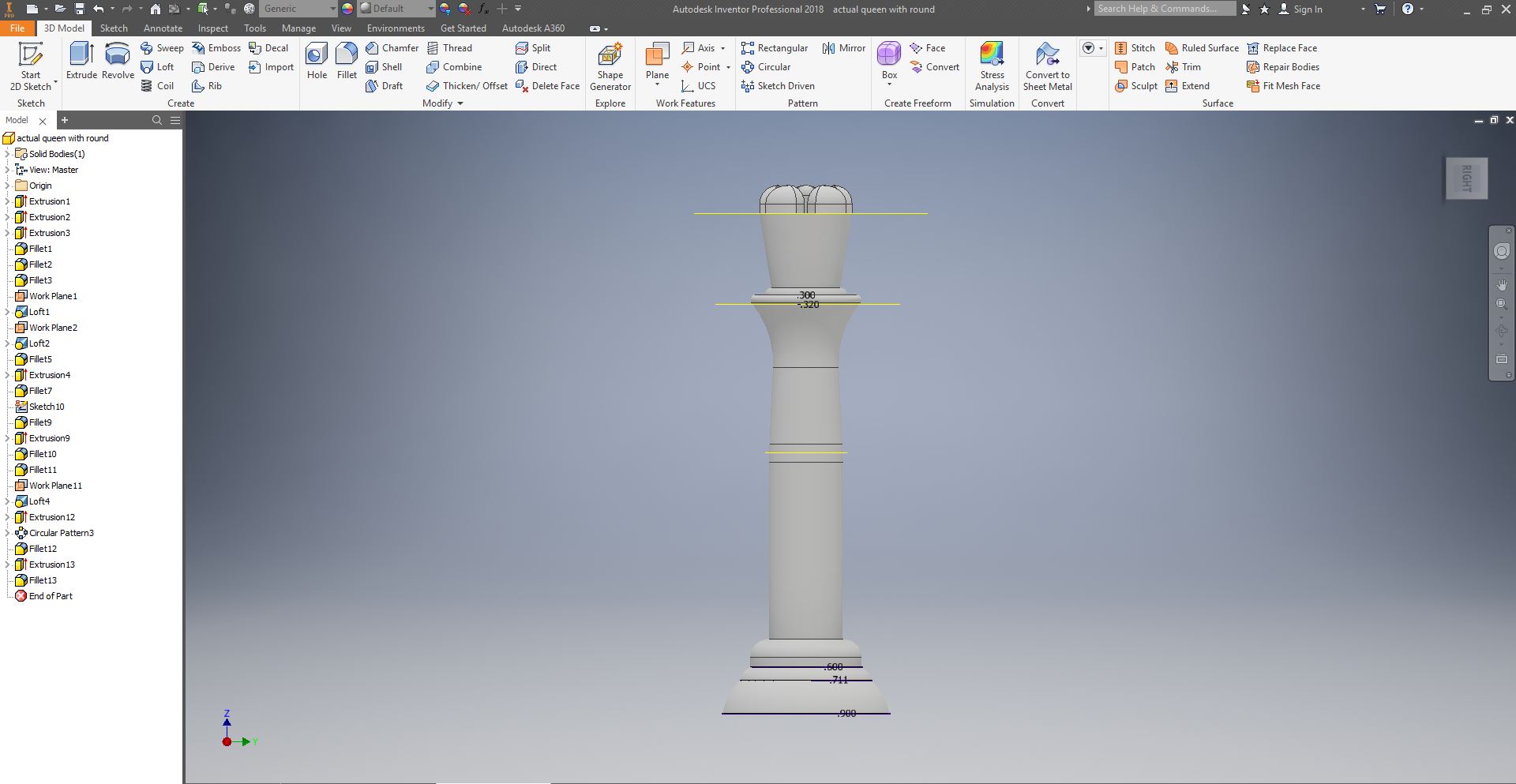Select the Stitch surface tool

coord(1135,48)
